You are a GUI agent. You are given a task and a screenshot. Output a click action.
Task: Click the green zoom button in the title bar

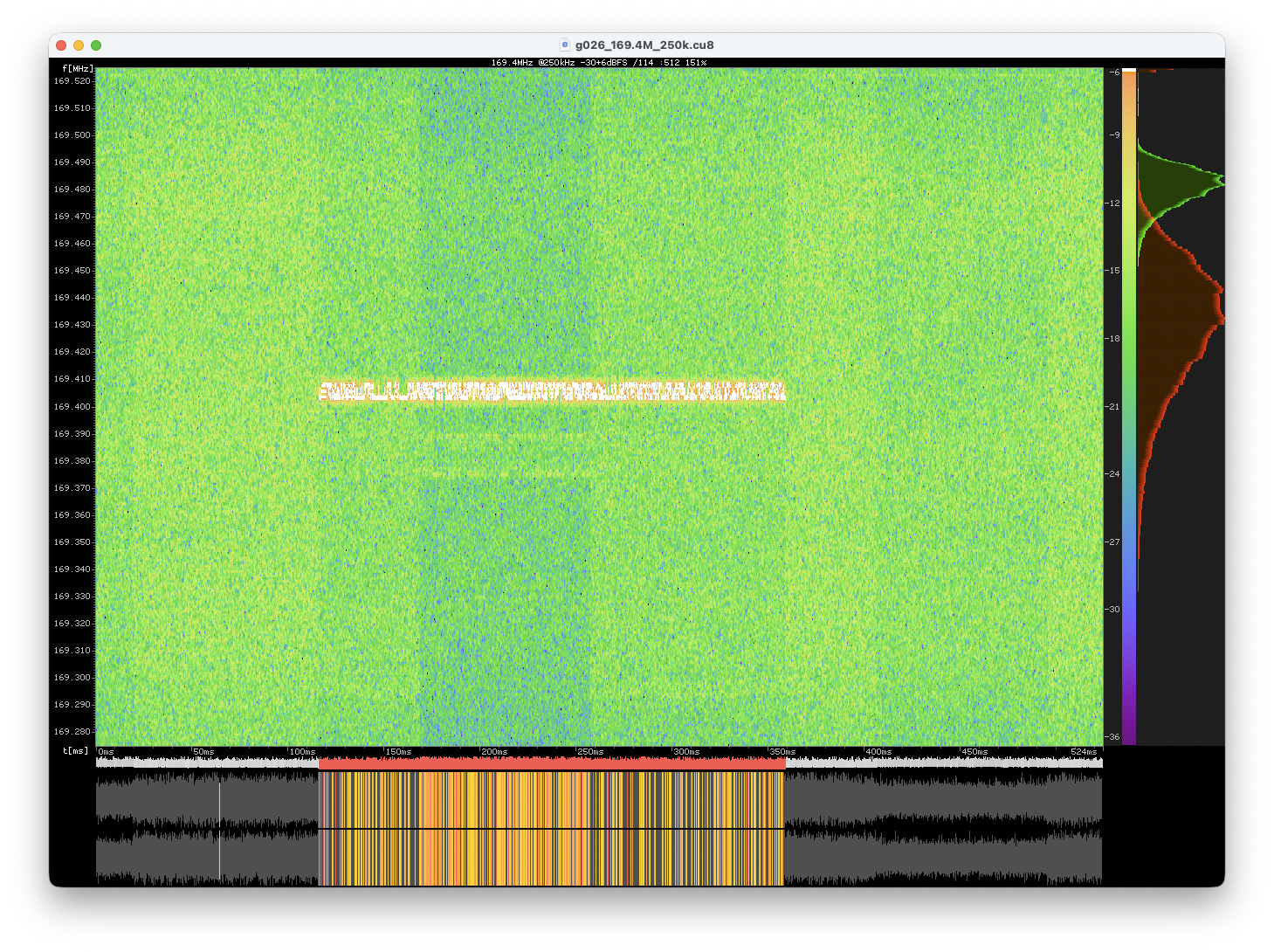click(96, 45)
